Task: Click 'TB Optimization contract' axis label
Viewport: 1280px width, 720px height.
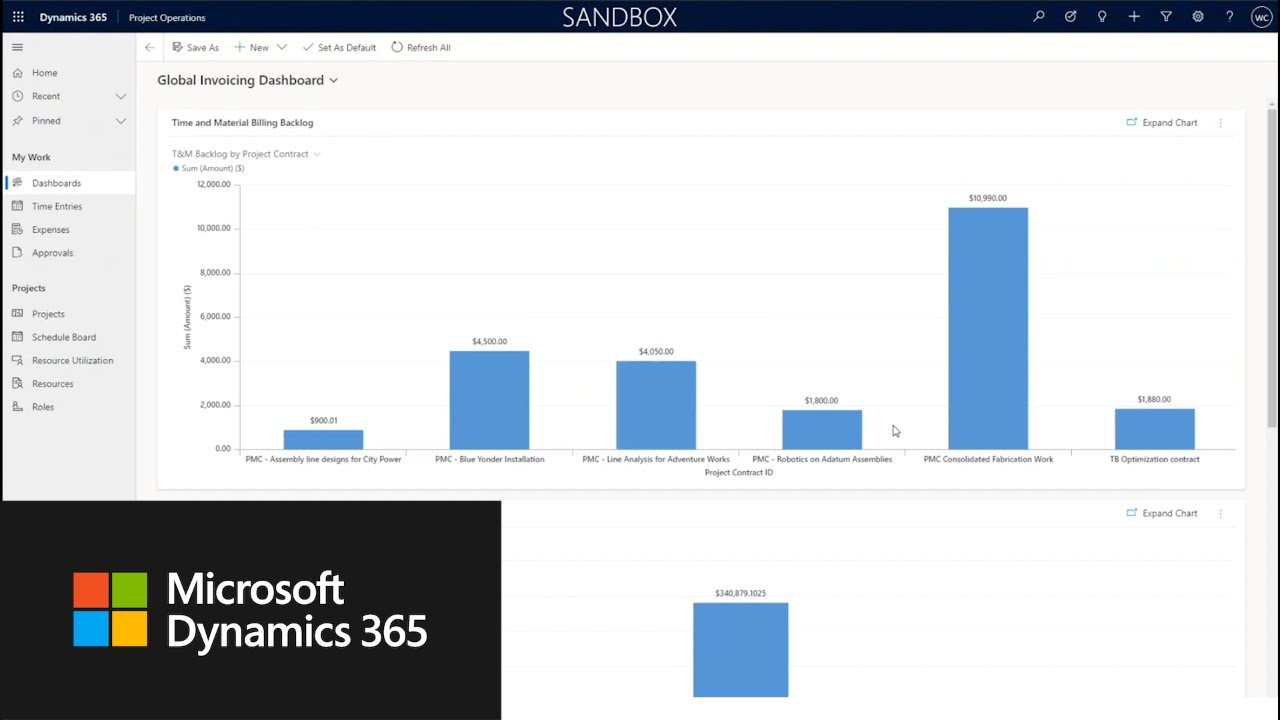Action: 1154,459
